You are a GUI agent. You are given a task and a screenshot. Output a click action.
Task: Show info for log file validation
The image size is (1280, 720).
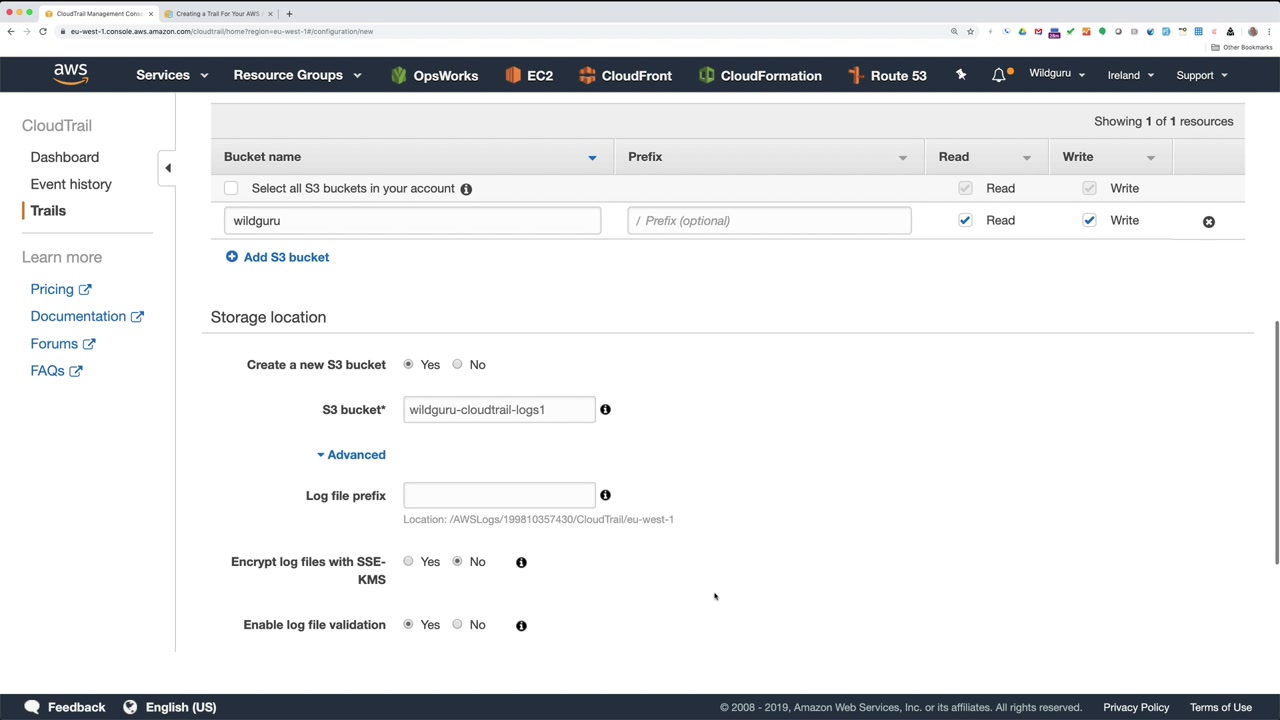(521, 625)
